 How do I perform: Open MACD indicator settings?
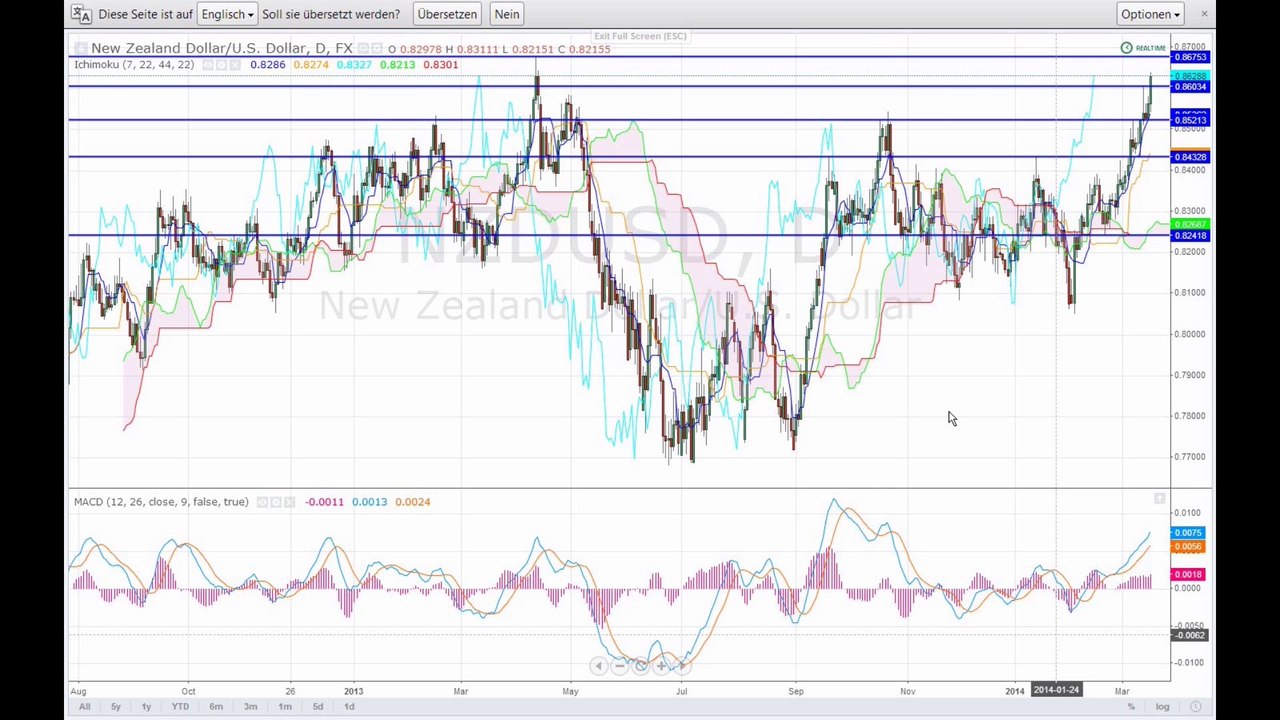[x=276, y=502]
